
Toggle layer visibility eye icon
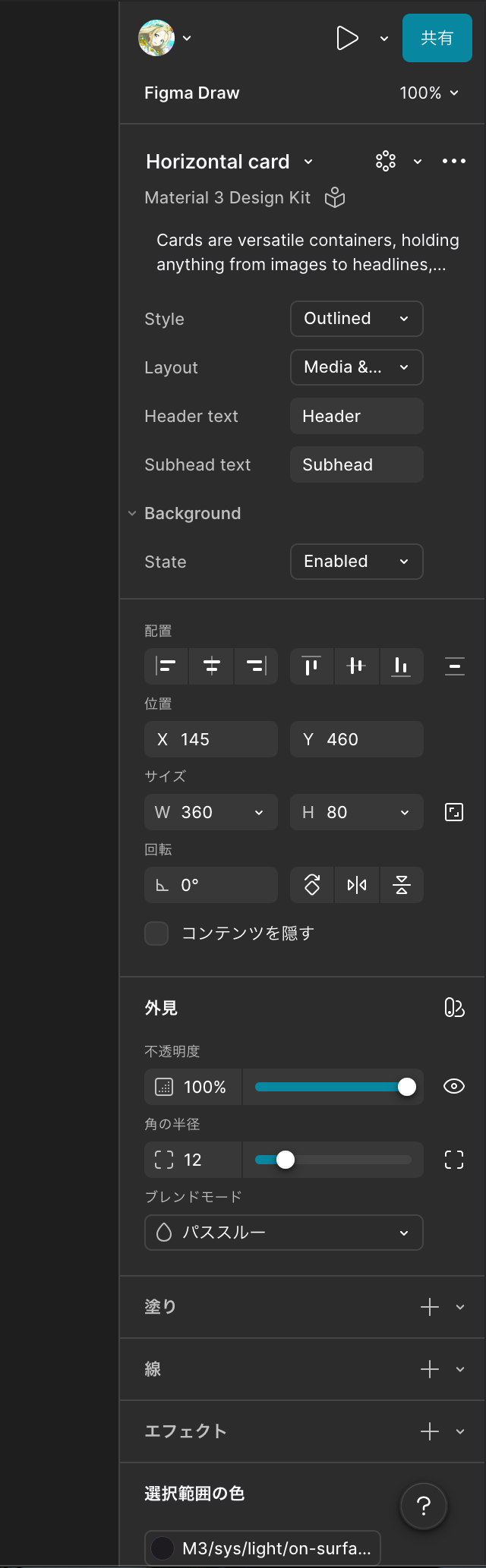pyautogui.click(x=453, y=1087)
